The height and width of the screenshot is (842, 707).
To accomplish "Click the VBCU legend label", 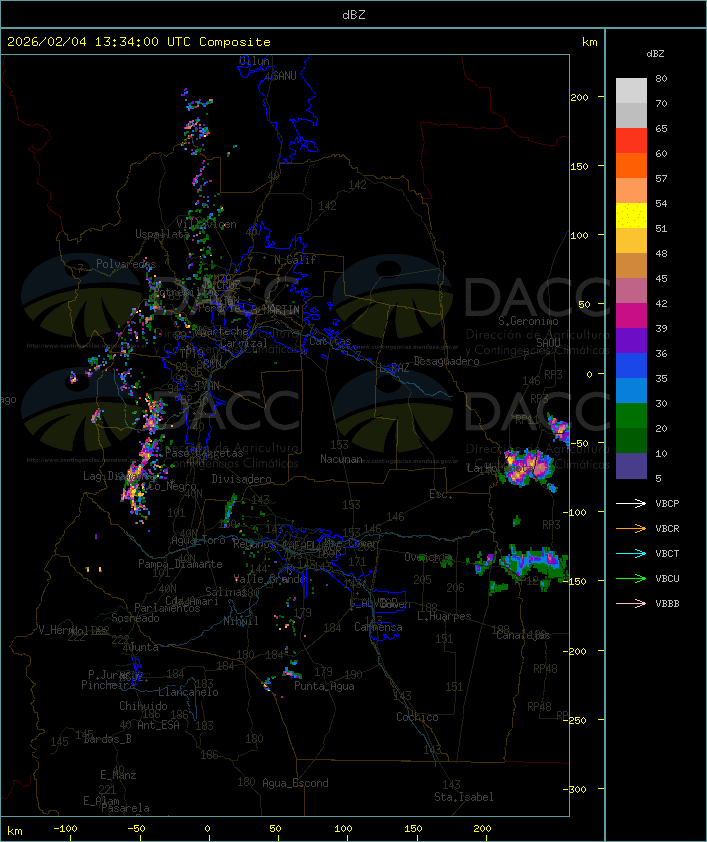I will pyautogui.click(x=667, y=578).
